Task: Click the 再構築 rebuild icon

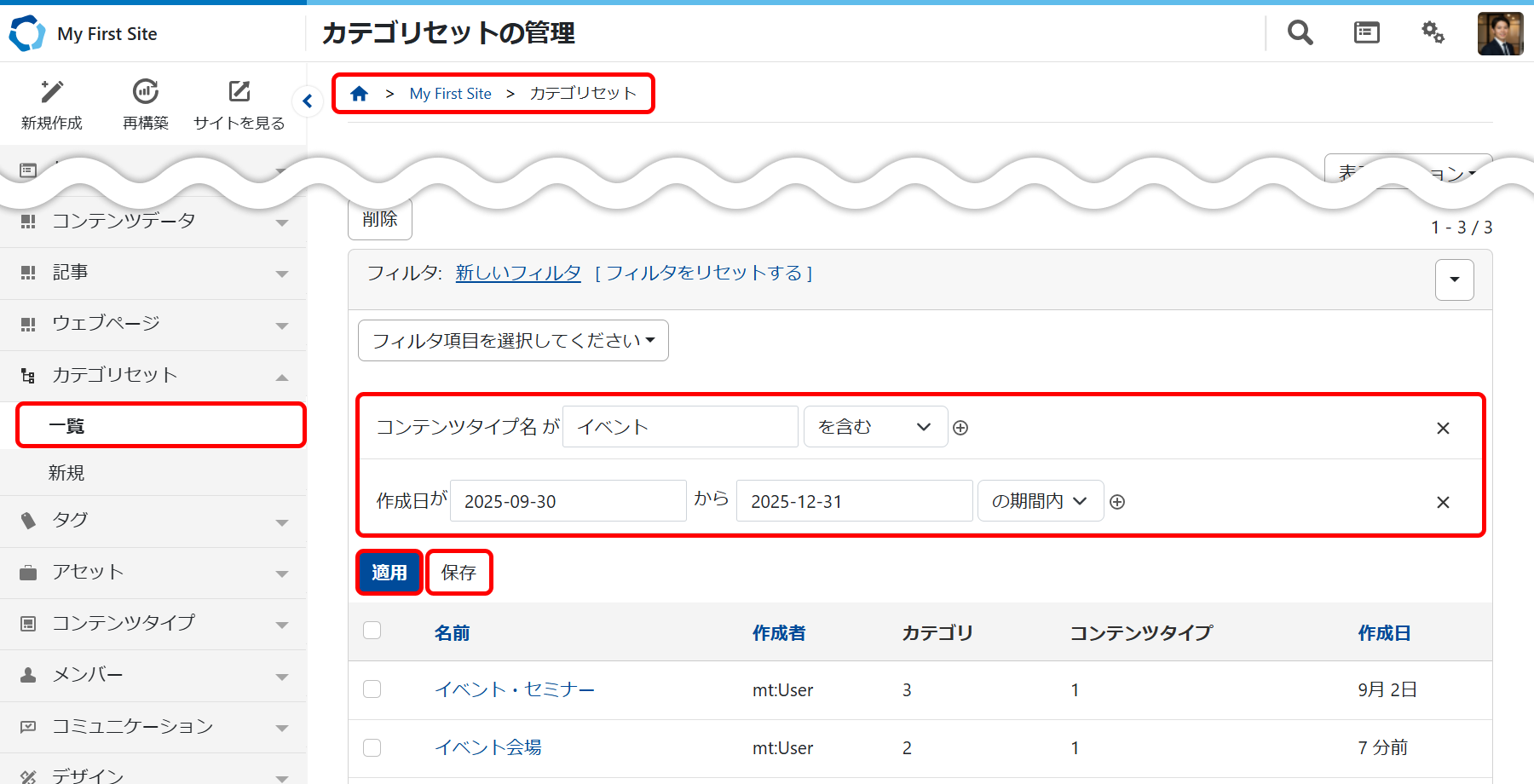Action: point(146,92)
